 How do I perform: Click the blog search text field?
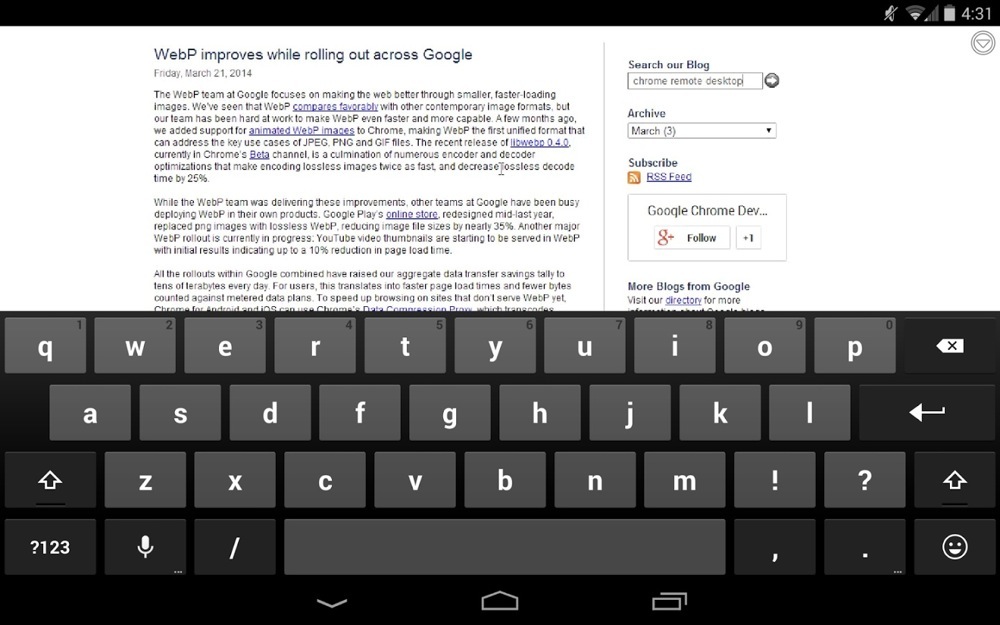(x=694, y=81)
